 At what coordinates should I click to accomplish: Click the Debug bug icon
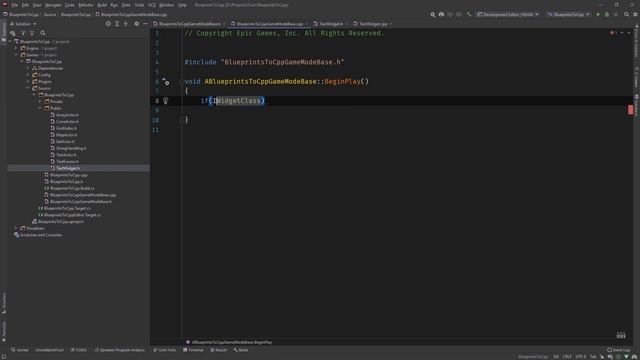(x=607, y=14)
